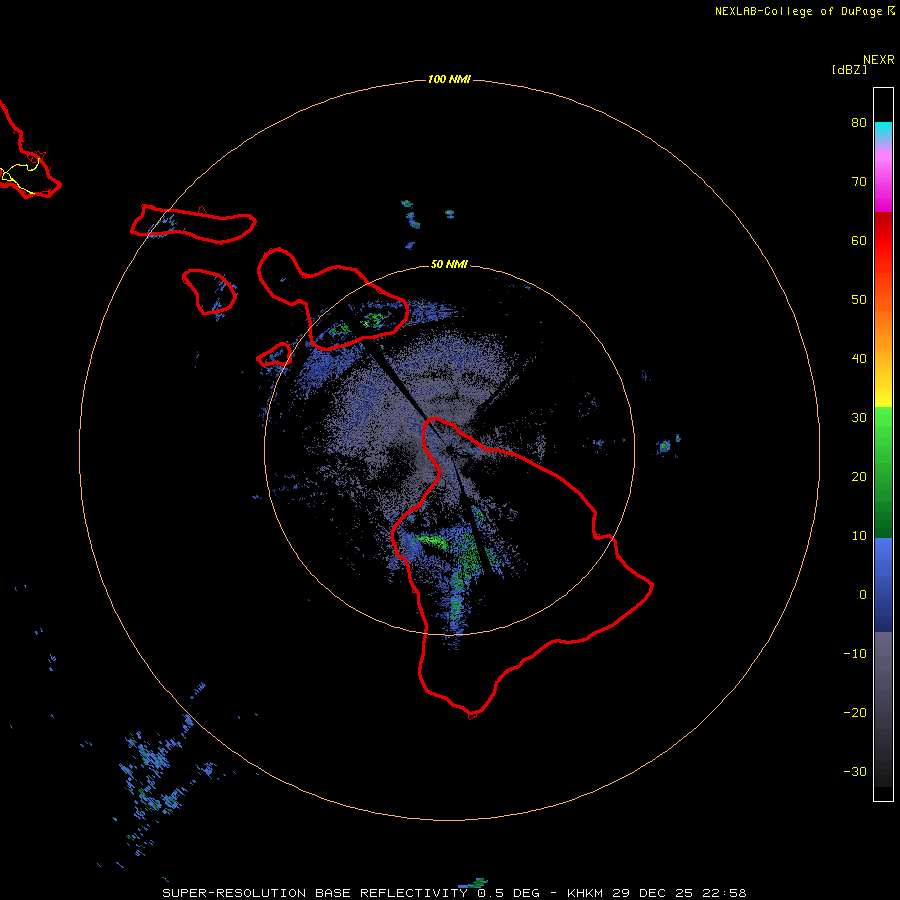The image size is (900, 900).
Task: Select the 10 value on dBZ scale
Action: coord(859,536)
